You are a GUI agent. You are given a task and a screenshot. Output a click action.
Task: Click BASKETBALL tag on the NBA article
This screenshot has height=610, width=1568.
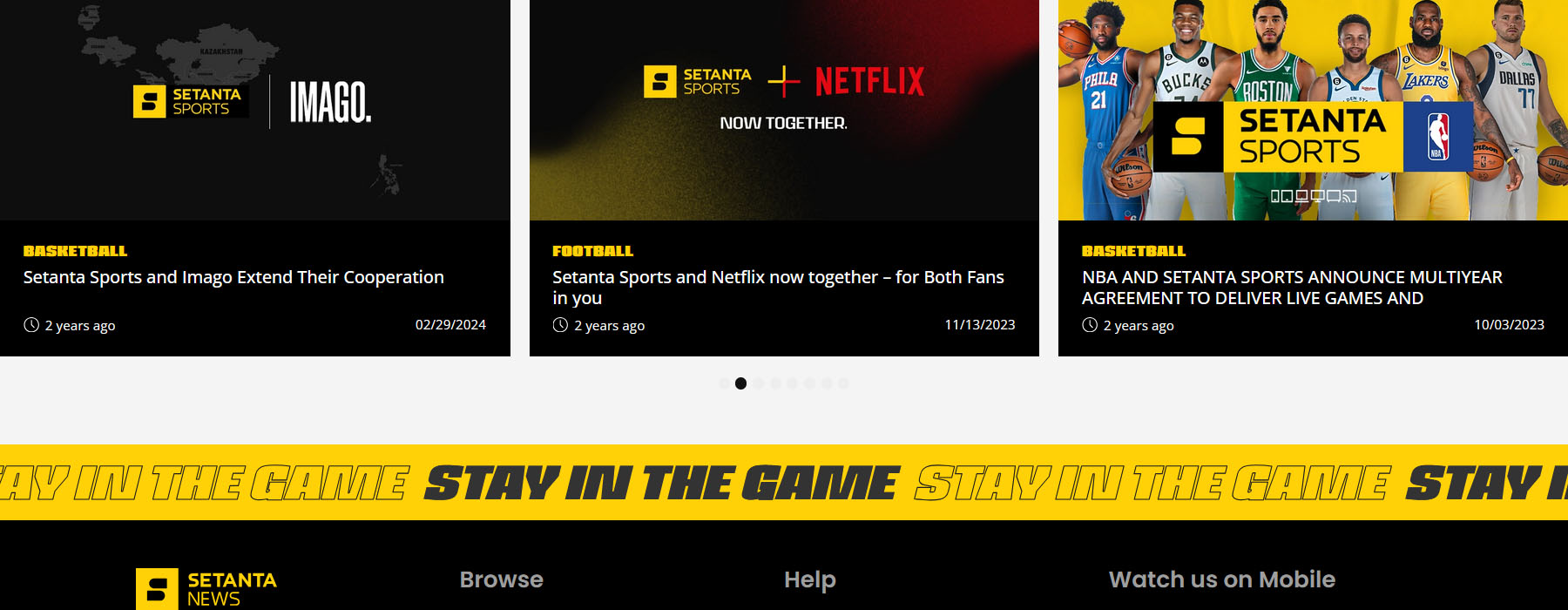1133,251
